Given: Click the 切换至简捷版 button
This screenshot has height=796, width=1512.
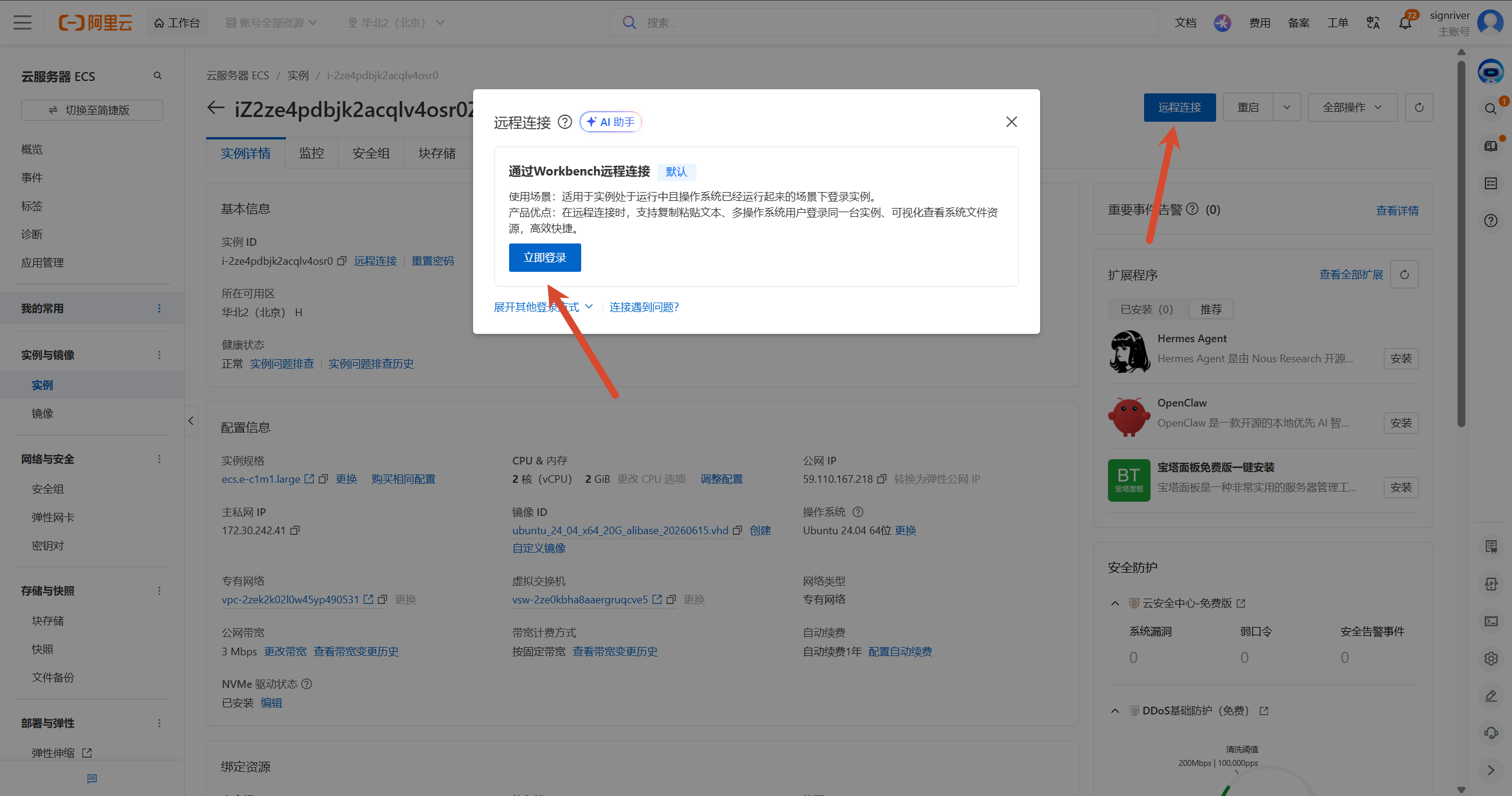Looking at the screenshot, I should pyautogui.click(x=92, y=111).
